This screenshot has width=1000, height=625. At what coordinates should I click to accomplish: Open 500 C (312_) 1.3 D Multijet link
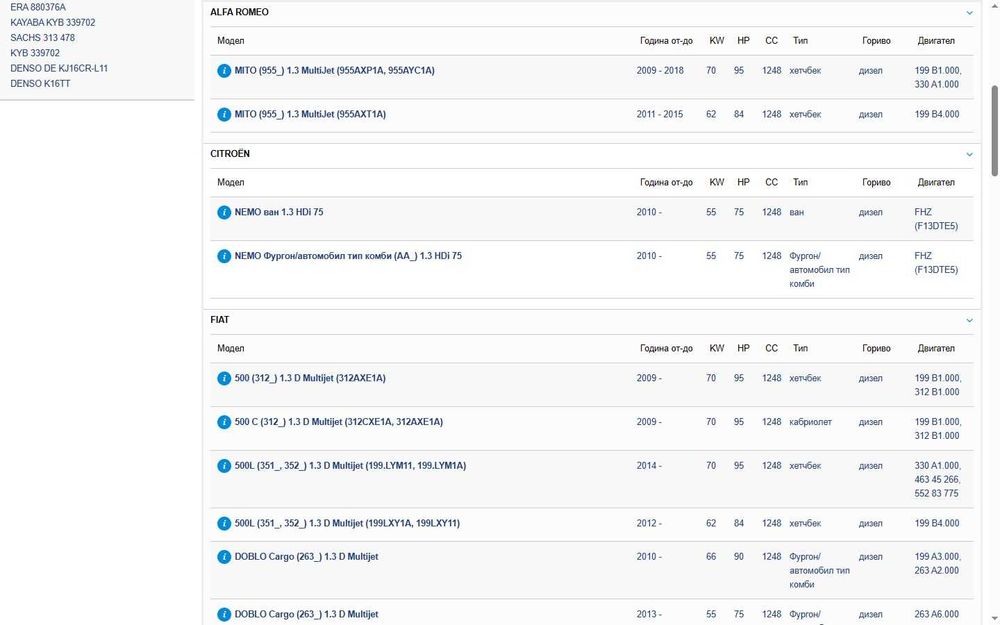coord(339,422)
